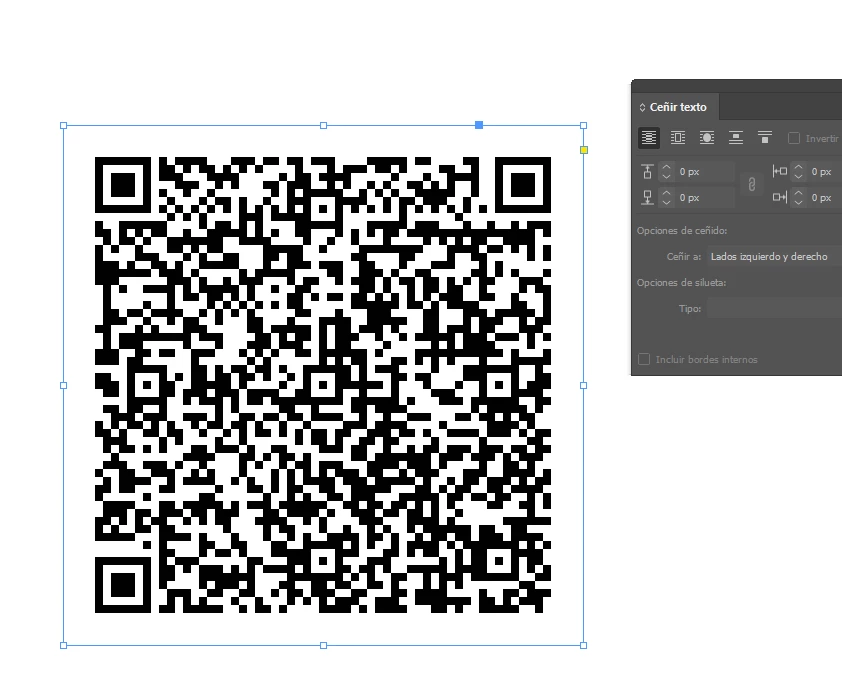The image size is (842, 682).
Task: Decrease right offset with down arrow
Action: (799, 202)
